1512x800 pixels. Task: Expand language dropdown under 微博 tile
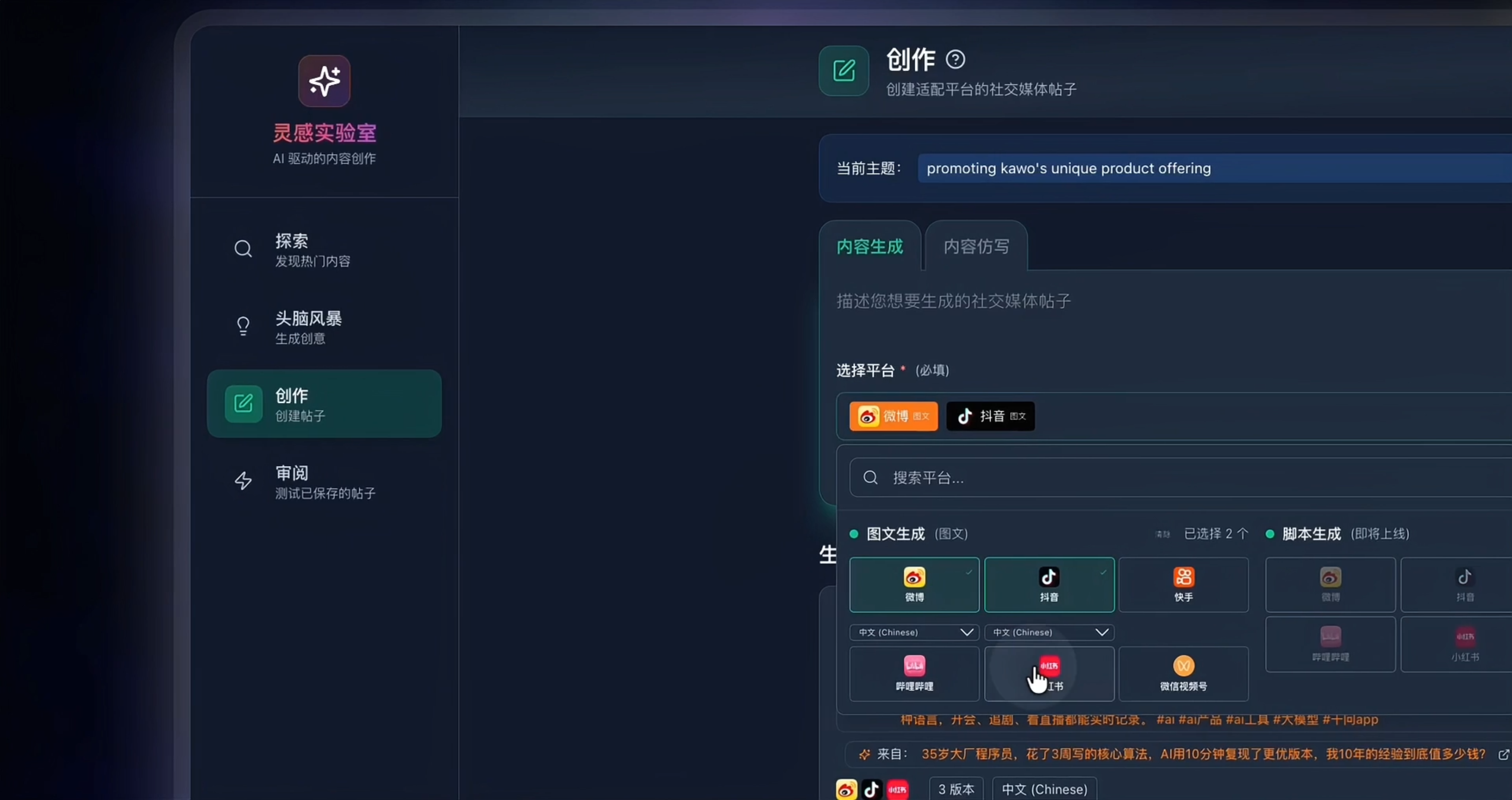coord(914,632)
